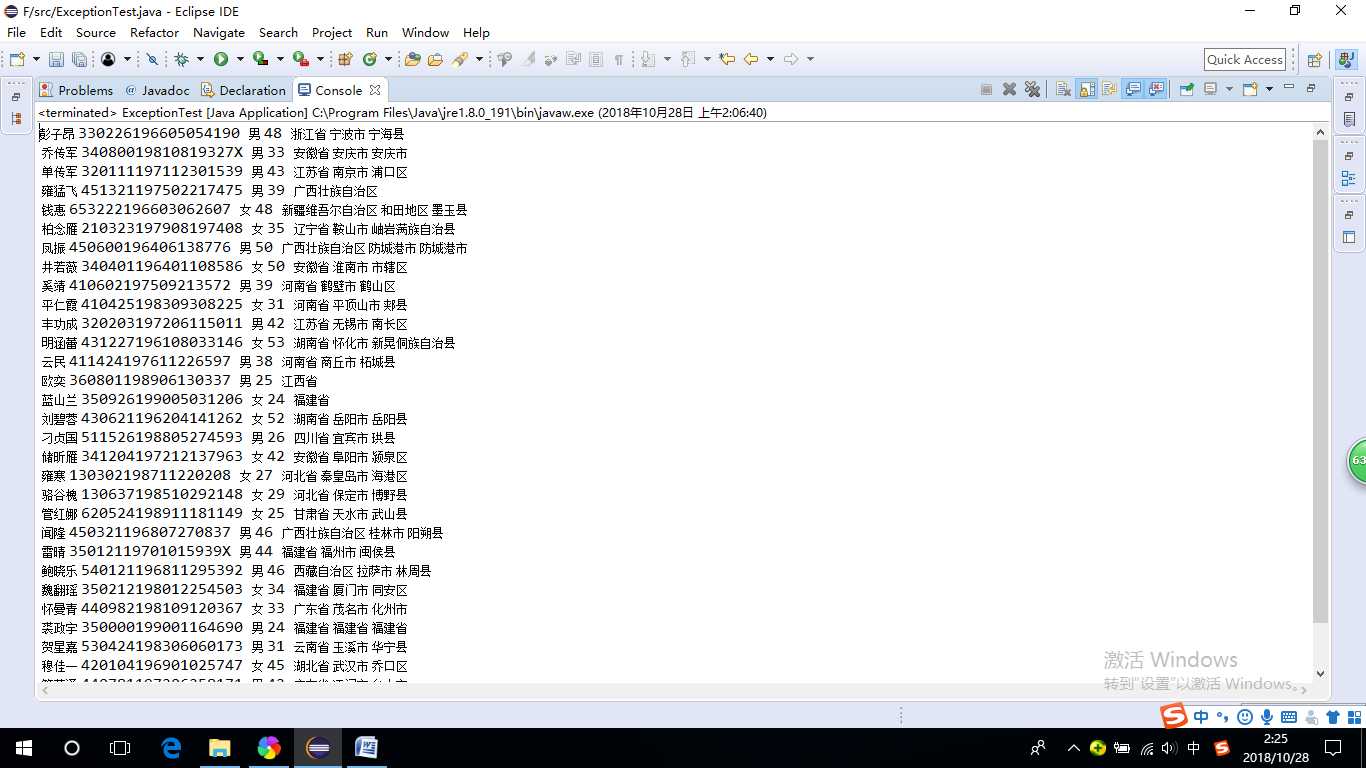Open the Windows Action Center notifications
This screenshot has height=768, width=1366.
tap(1332, 748)
